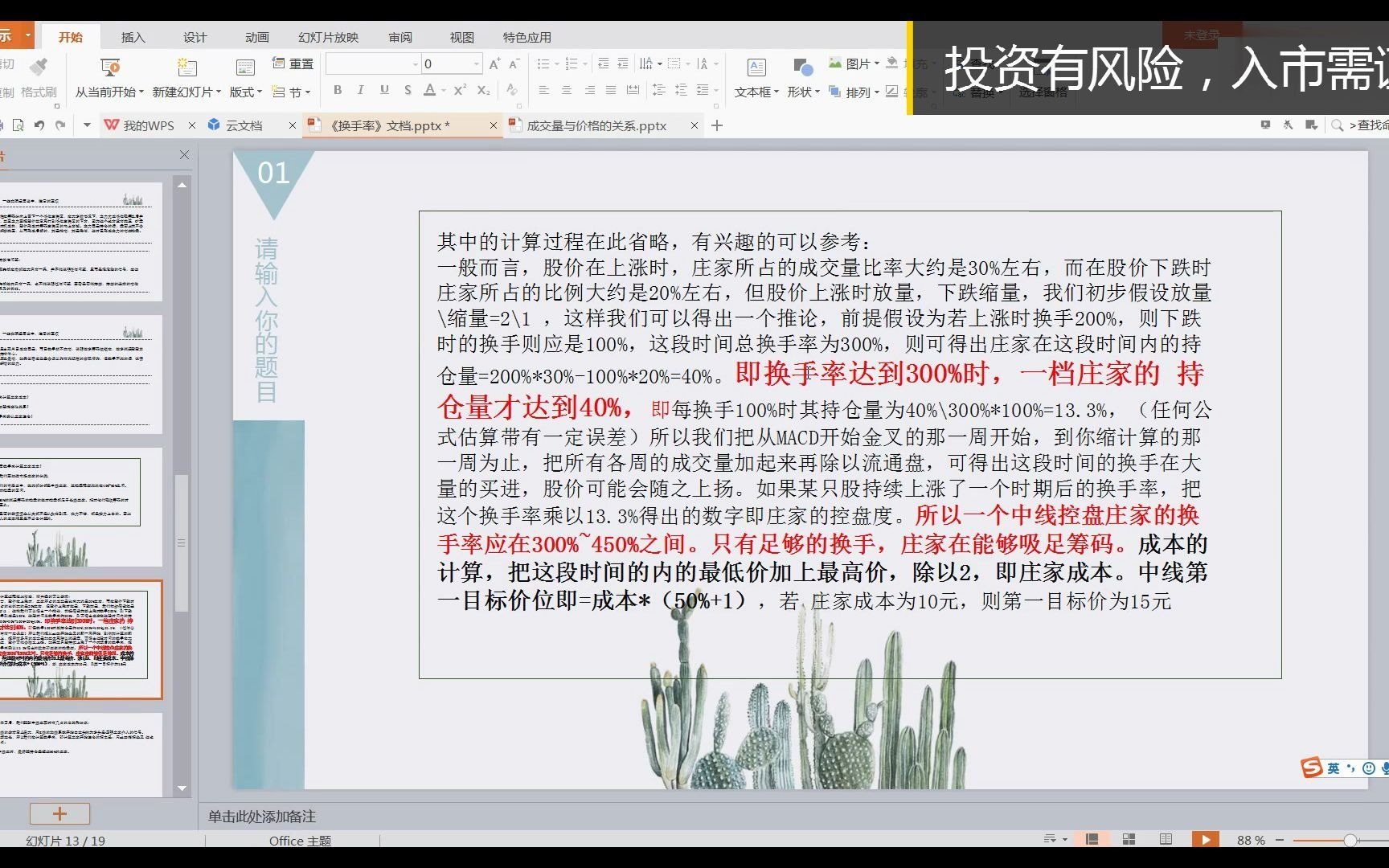Screen dimensions: 1389x868
Task: Justify the paragraph text
Action: 611,91
